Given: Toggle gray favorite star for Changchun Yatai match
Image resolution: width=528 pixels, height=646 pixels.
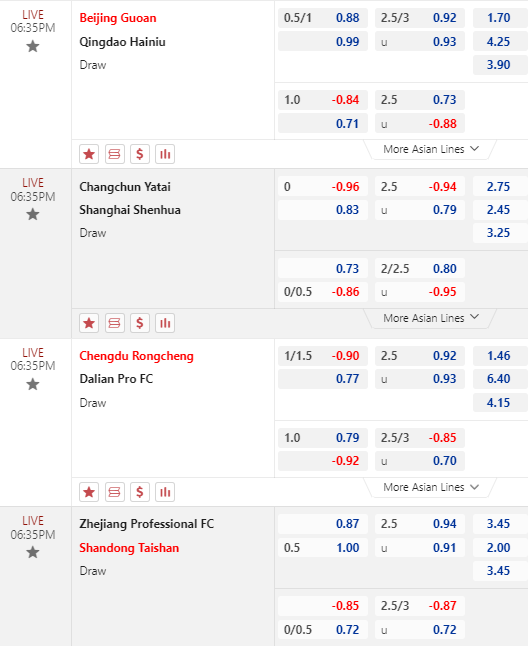Looking at the screenshot, I should tap(33, 214).
